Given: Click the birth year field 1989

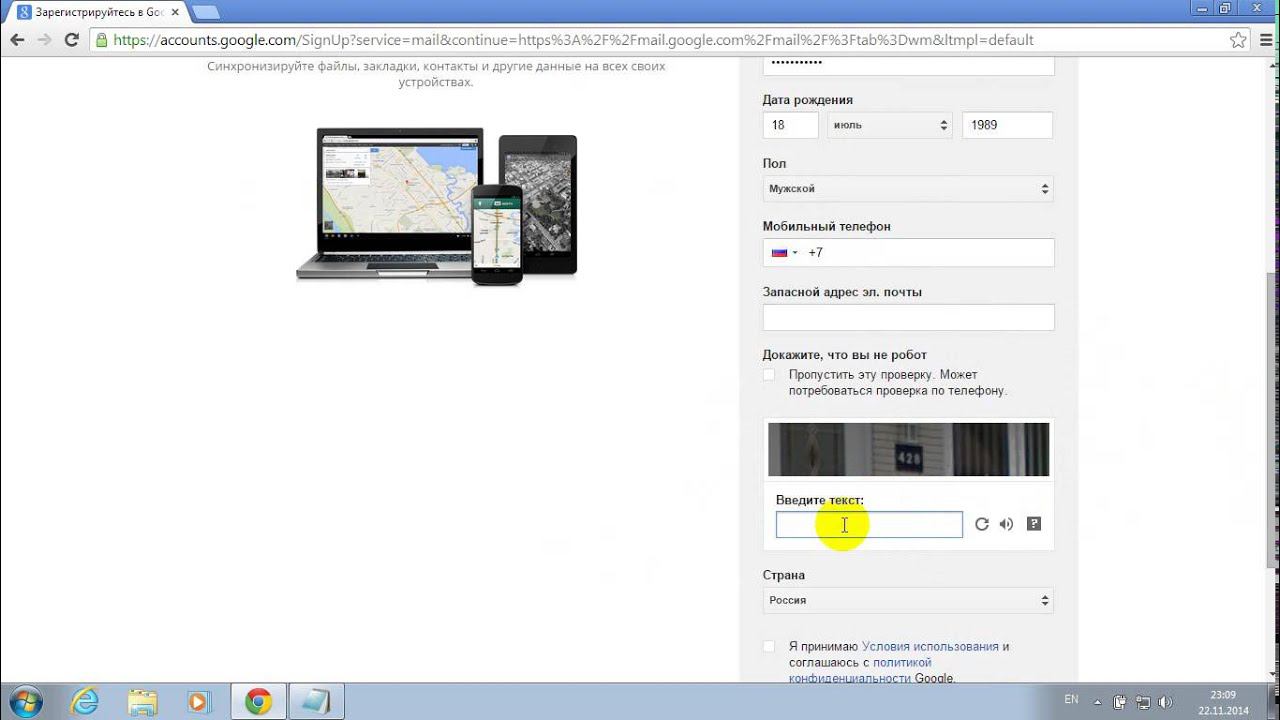Looking at the screenshot, I should [x=1007, y=125].
